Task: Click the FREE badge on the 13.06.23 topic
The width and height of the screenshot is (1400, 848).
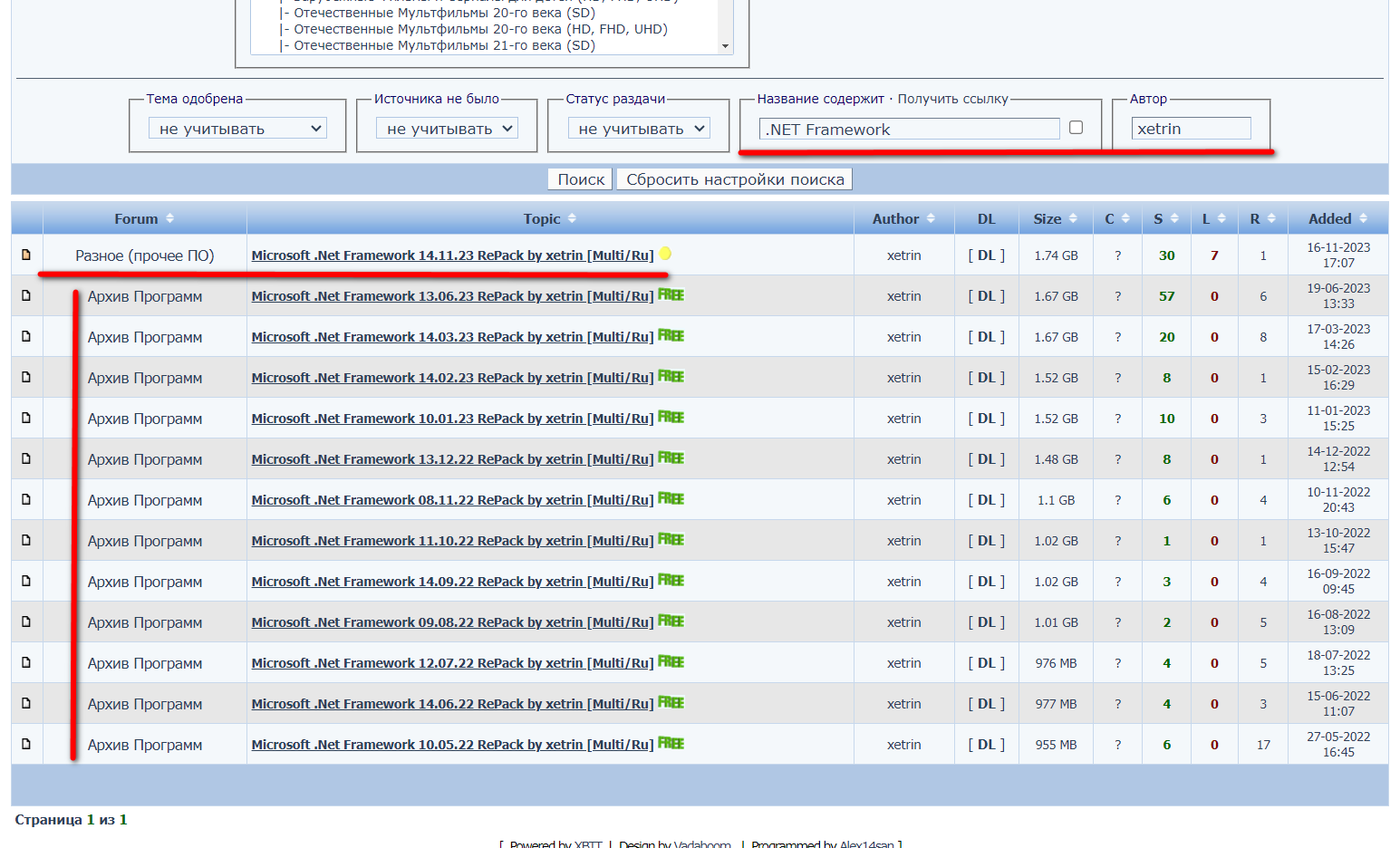Action: (x=671, y=294)
